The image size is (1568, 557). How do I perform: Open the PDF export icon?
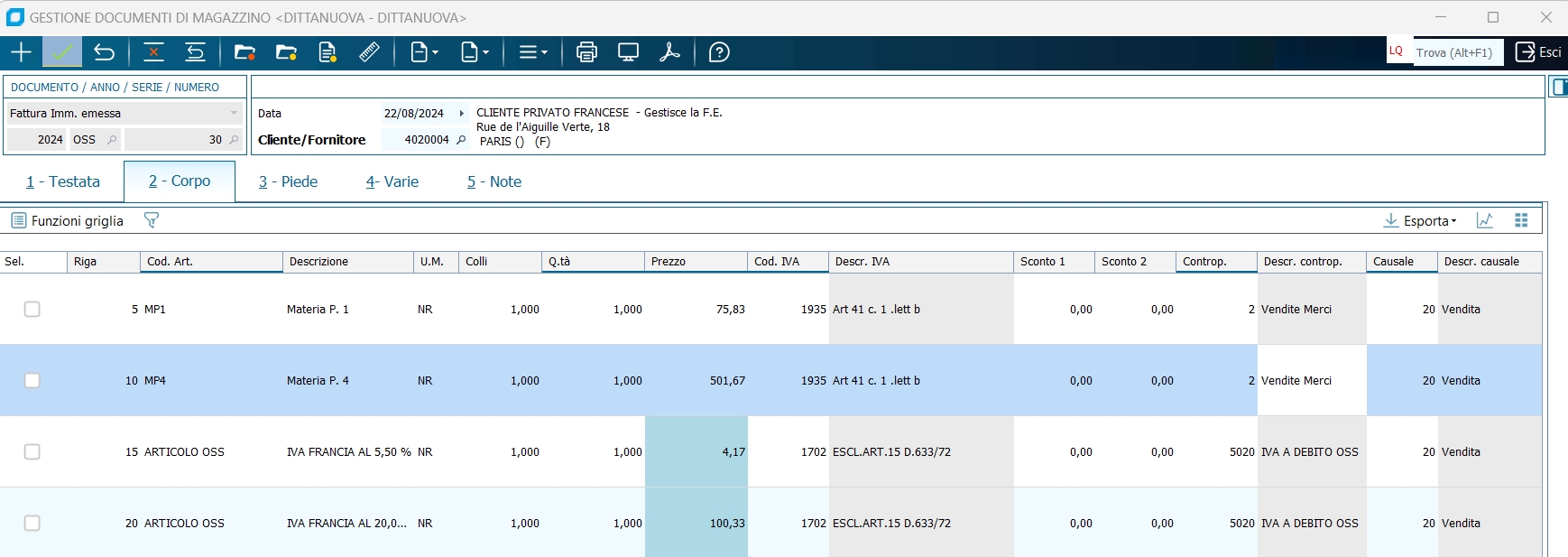[x=669, y=52]
